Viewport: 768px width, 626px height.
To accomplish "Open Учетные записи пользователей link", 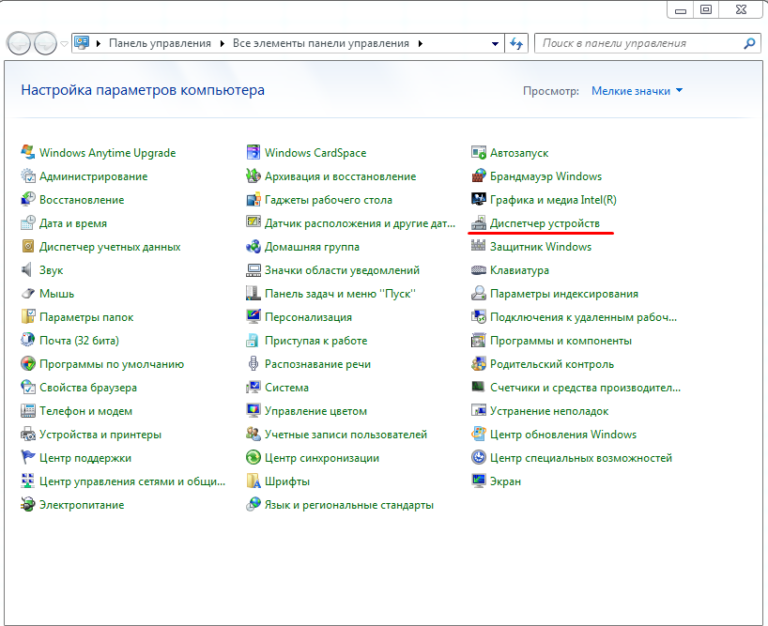I will pos(346,435).
